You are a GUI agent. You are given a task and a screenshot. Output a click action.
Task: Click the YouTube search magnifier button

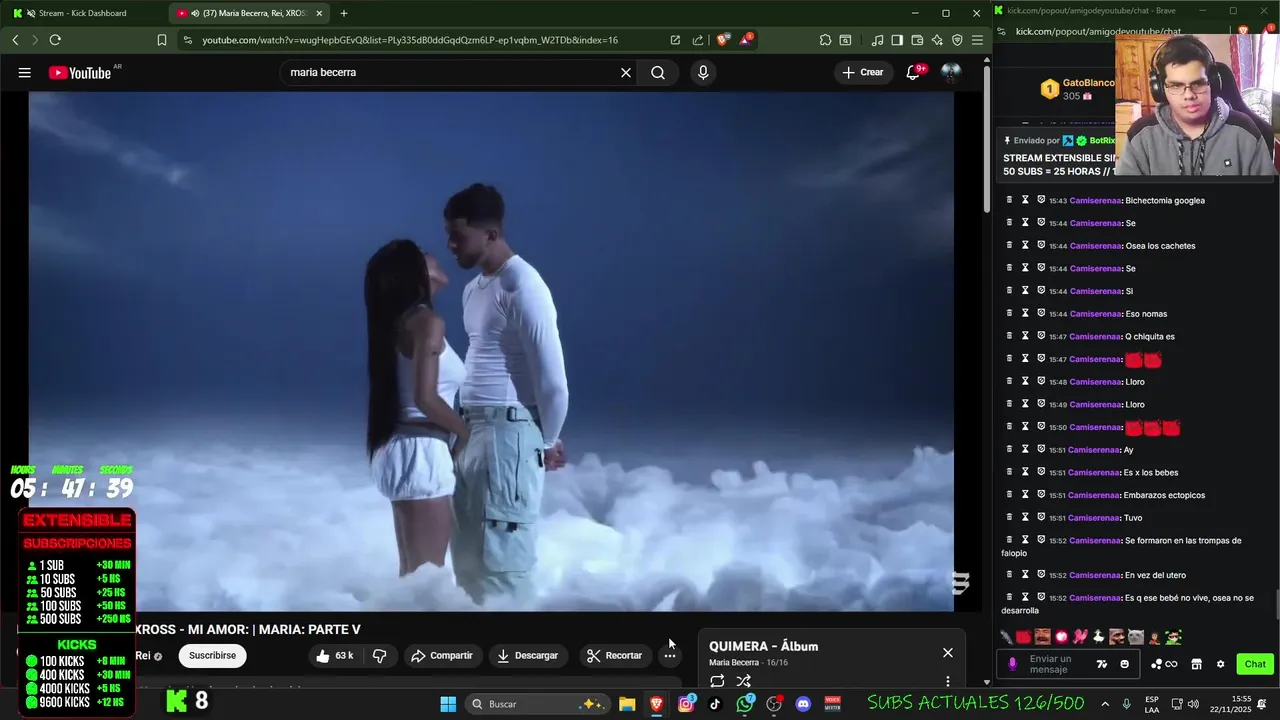(658, 72)
